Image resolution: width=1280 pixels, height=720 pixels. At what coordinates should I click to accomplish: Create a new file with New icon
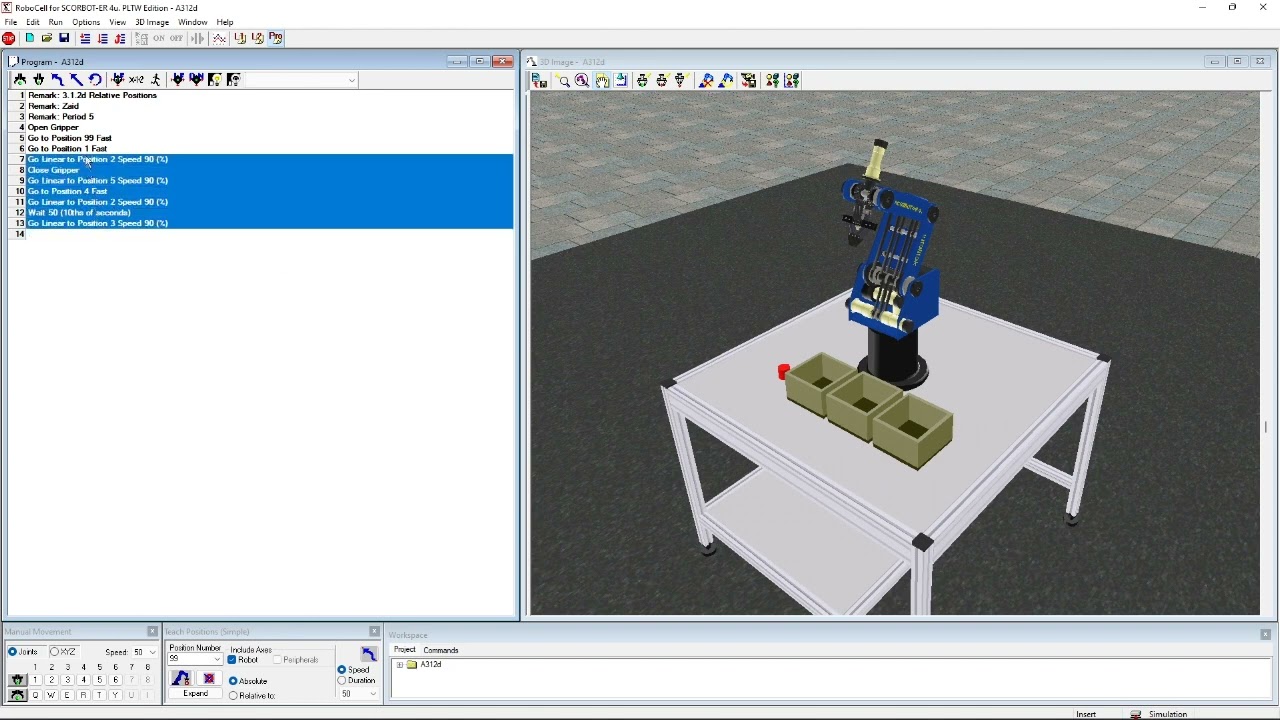pyautogui.click(x=30, y=38)
